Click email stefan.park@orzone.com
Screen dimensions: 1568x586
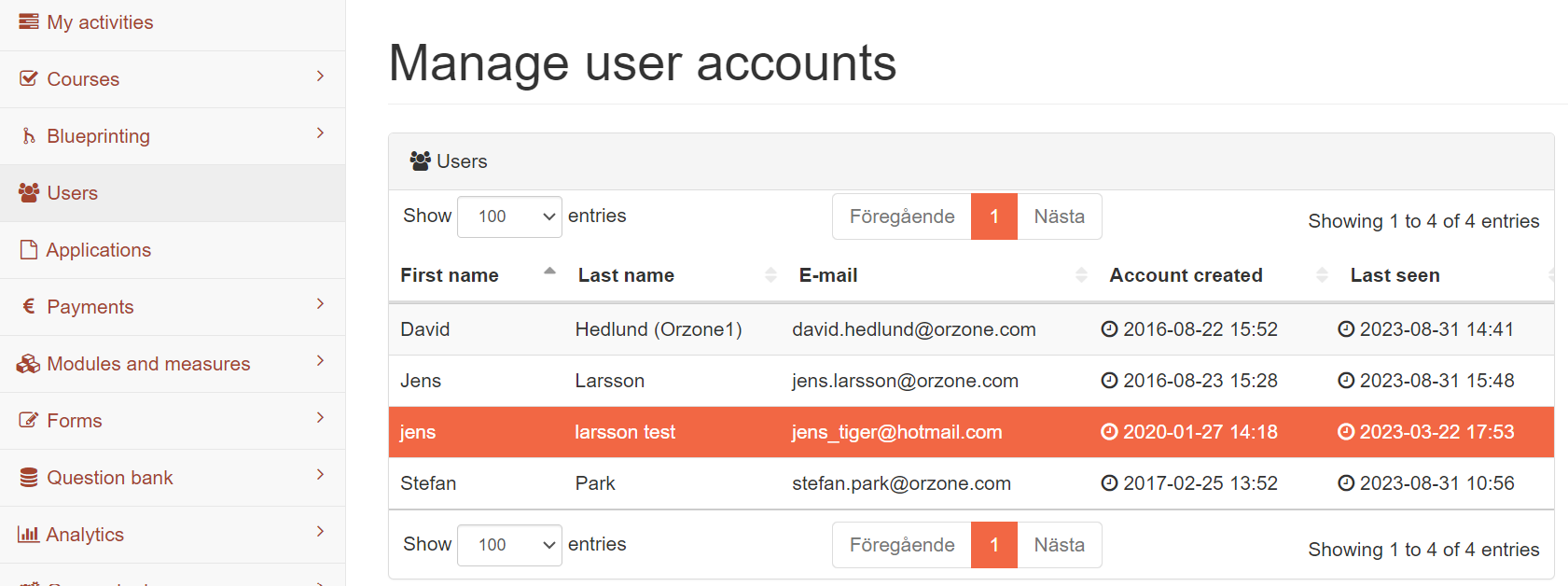(x=901, y=483)
